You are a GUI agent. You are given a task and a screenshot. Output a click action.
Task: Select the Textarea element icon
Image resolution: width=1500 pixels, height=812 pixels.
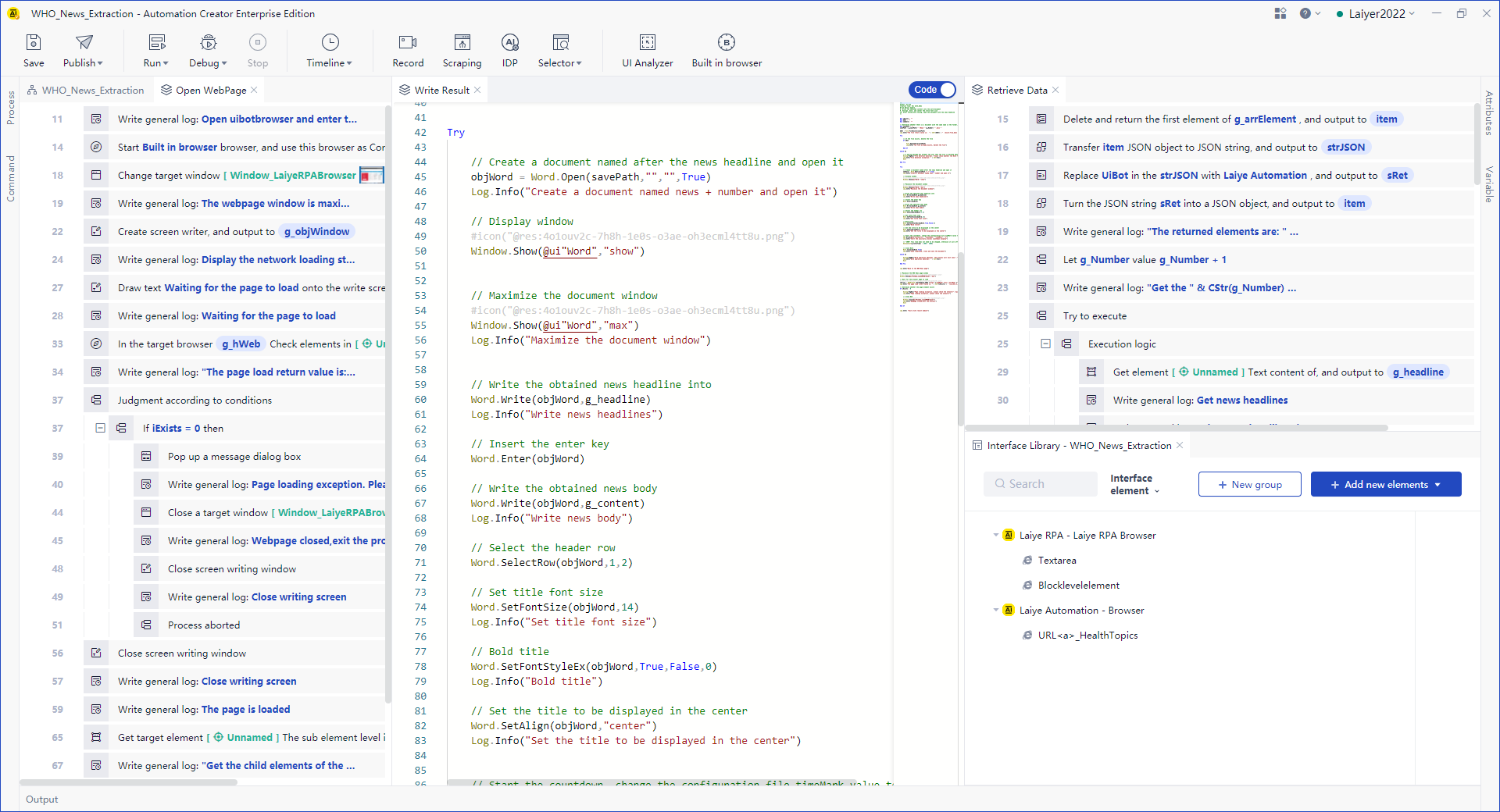[1027, 561]
